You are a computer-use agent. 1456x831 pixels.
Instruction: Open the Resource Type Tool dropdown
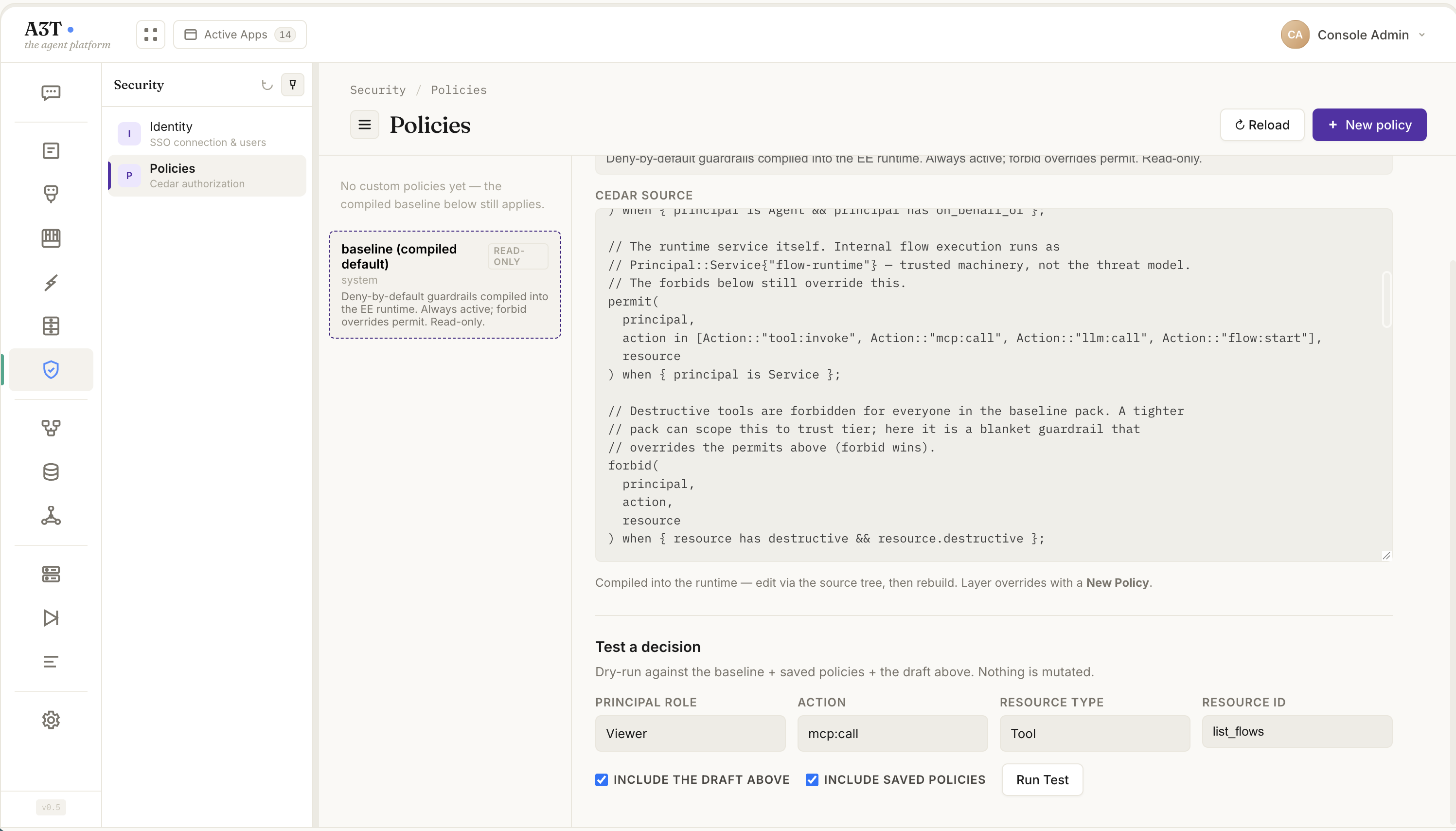point(1094,733)
